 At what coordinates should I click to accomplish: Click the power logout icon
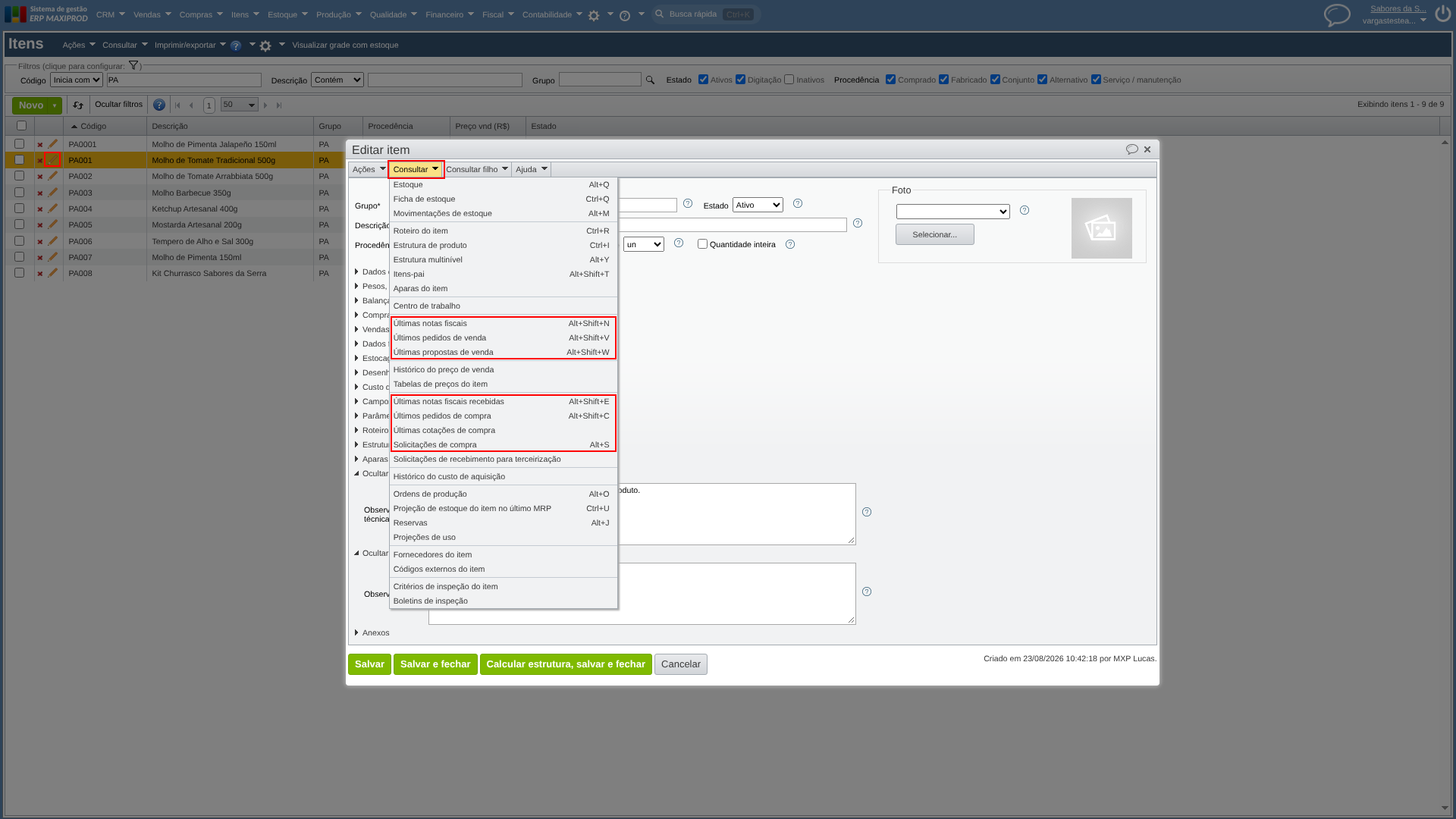(x=1442, y=14)
